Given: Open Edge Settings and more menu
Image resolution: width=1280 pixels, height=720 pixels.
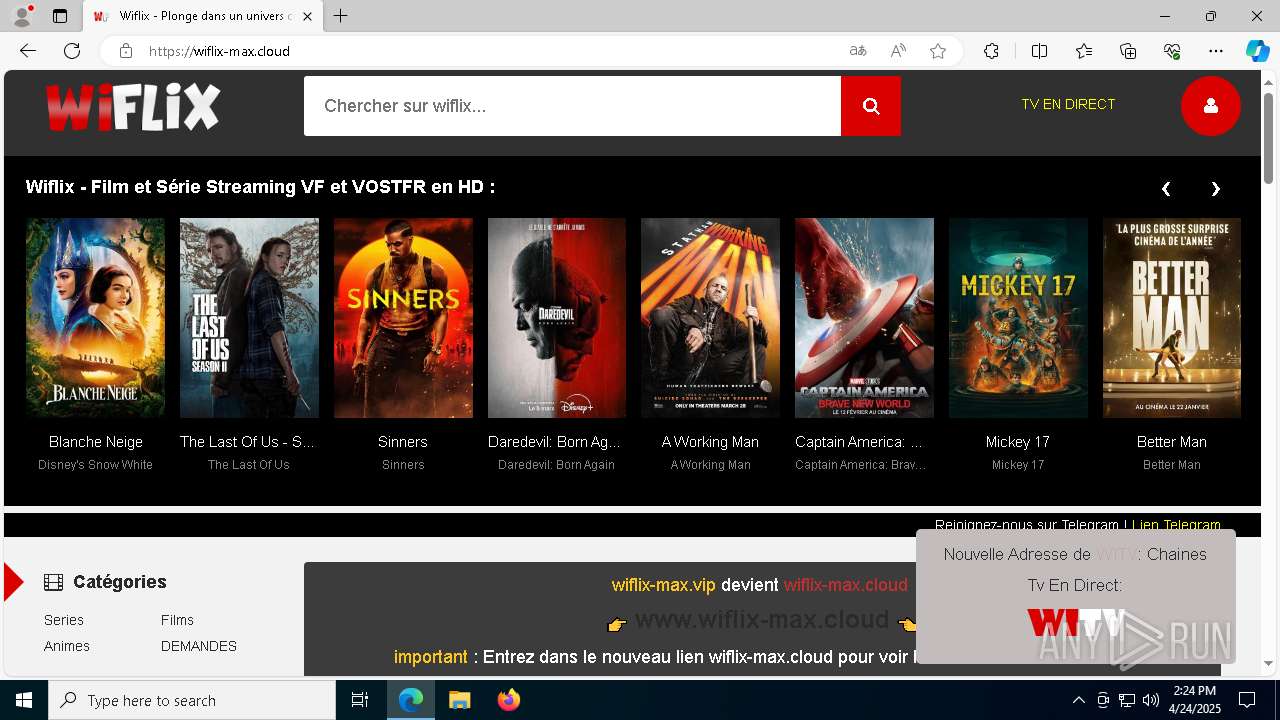Looking at the screenshot, I should 1216,51.
